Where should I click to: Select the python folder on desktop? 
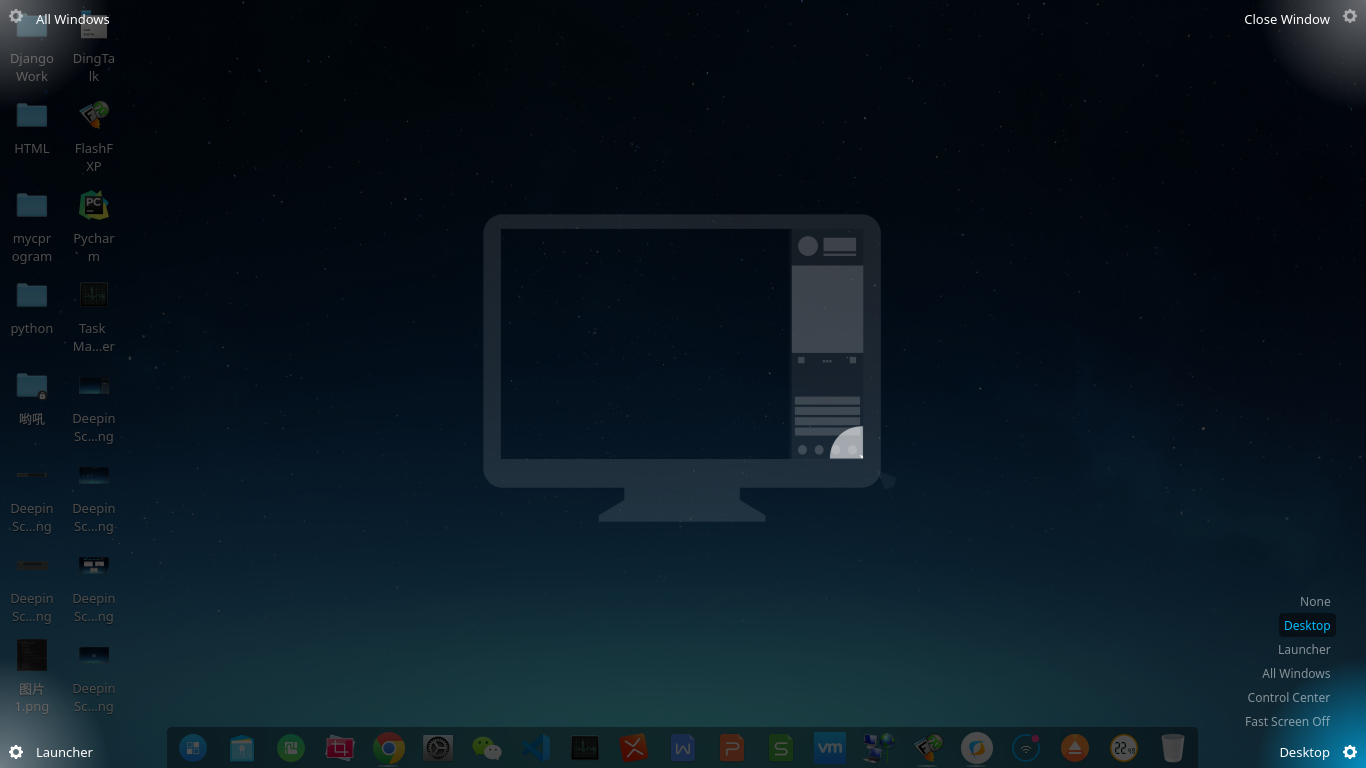[x=32, y=308]
